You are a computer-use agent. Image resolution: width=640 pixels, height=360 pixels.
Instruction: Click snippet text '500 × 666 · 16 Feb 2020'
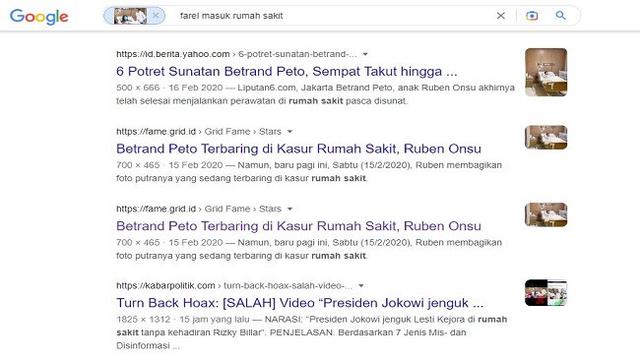pos(169,87)
